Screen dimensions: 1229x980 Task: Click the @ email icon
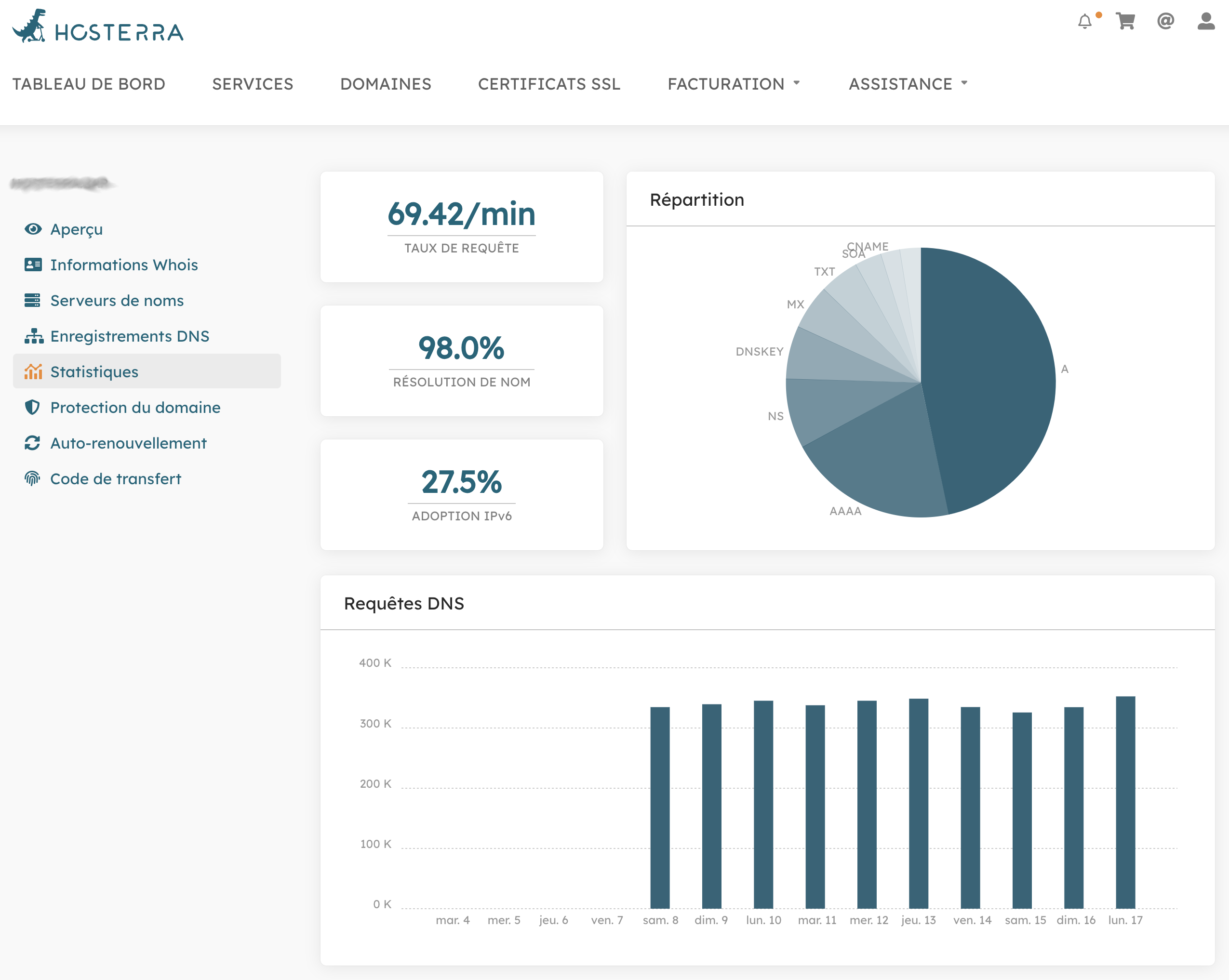(1166, 22)
